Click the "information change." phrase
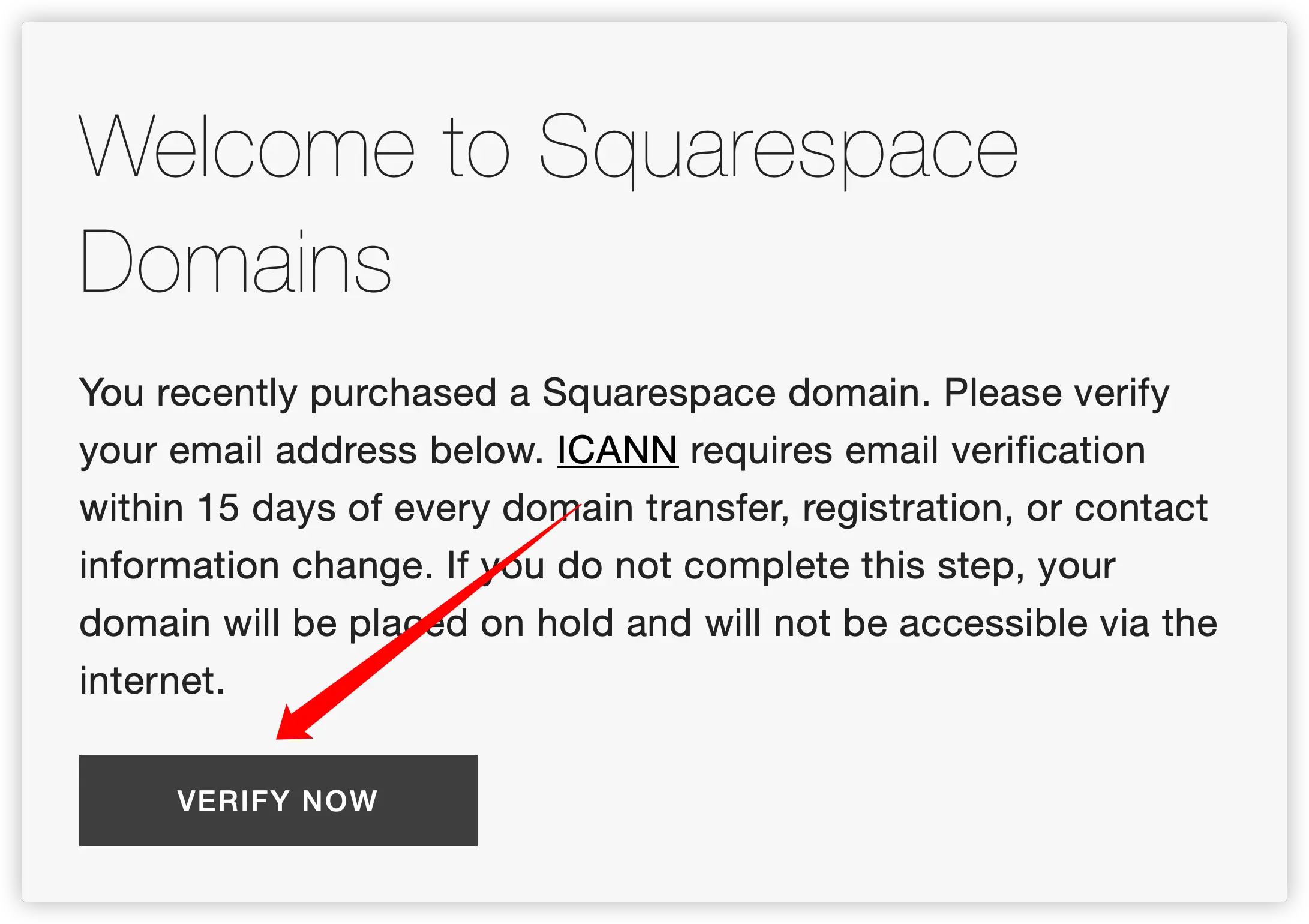Image resolution: width=1309 pixels, height=924 pixels. 256,566
